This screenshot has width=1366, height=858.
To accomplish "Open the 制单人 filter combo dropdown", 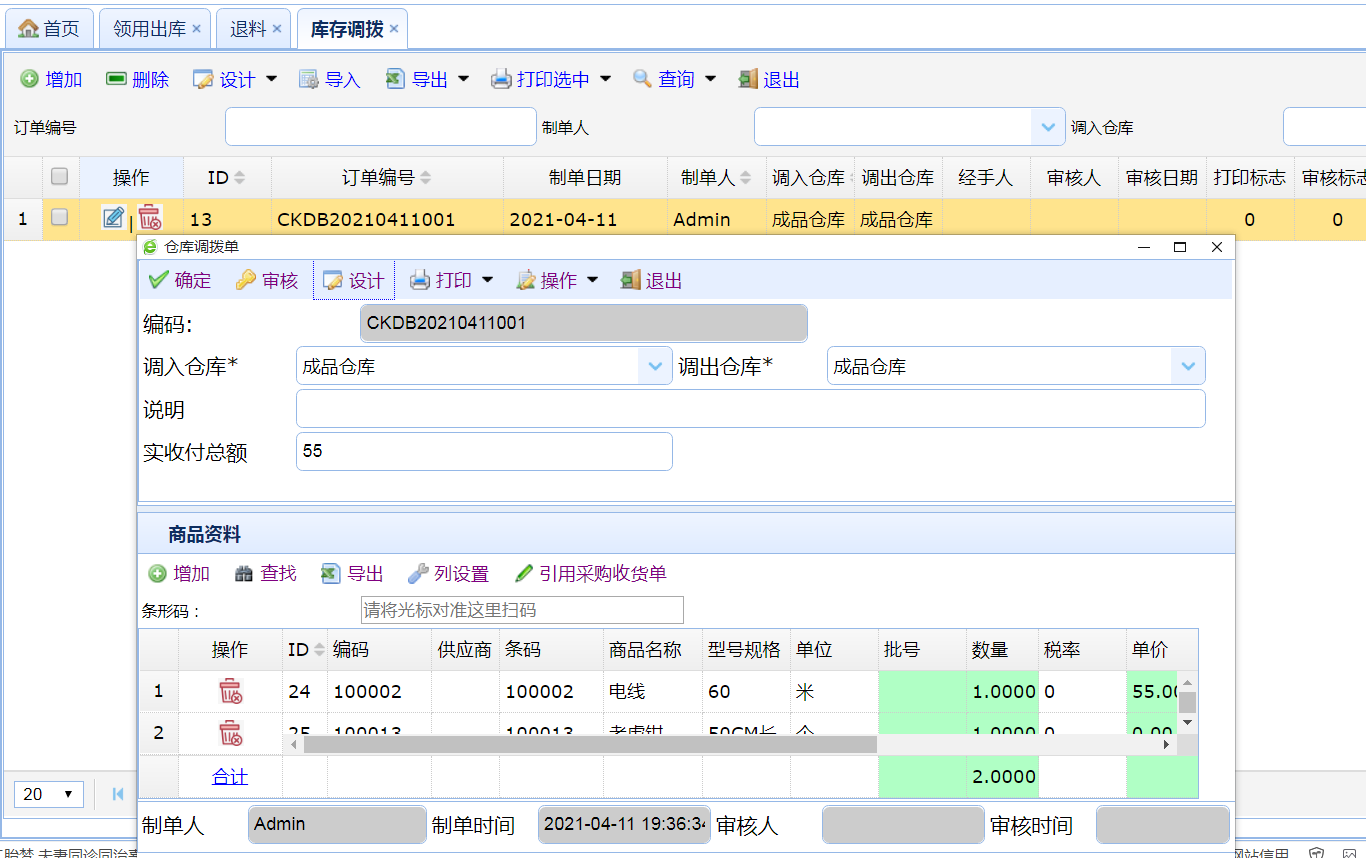I will click(x=1047, y=127).
